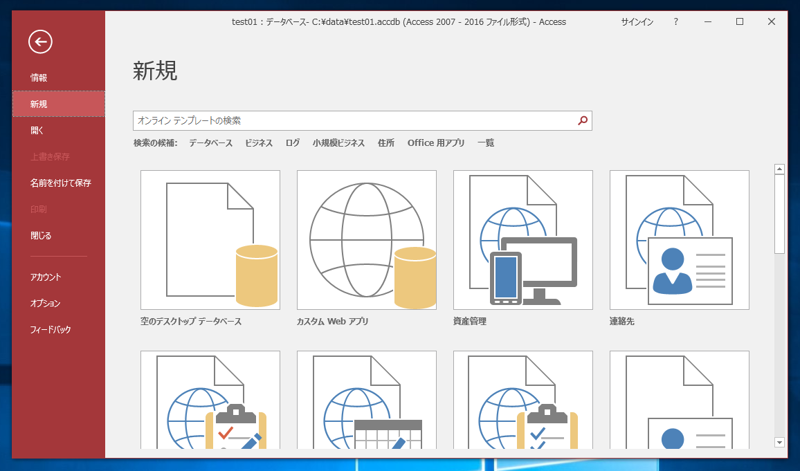Open the アカウント page
The width and height of the screenshot is (800, 471).
(x=59, y=277)
